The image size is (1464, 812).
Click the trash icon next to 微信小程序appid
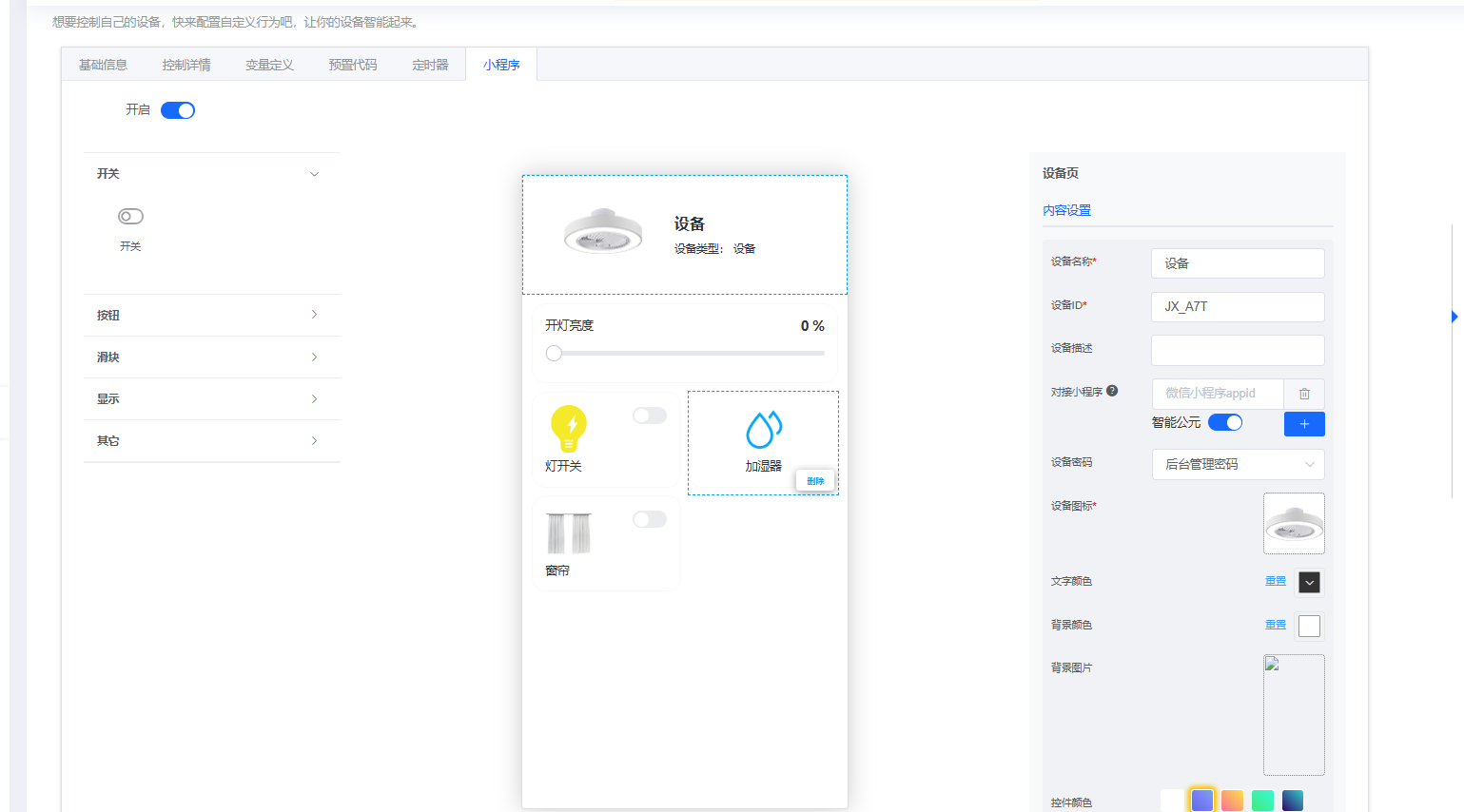1304,394
